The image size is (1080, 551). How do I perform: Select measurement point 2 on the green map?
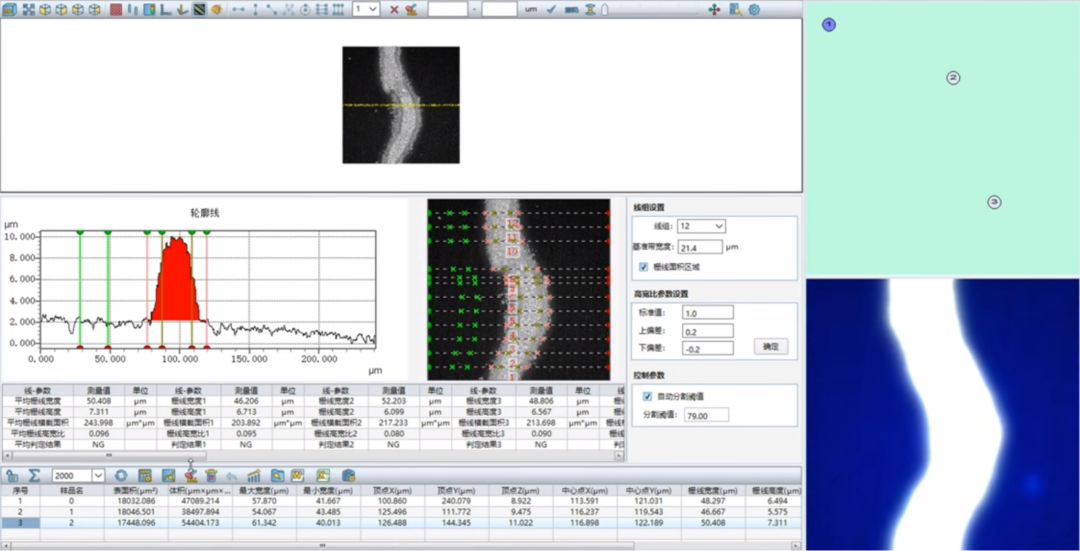tap(953, 77)
